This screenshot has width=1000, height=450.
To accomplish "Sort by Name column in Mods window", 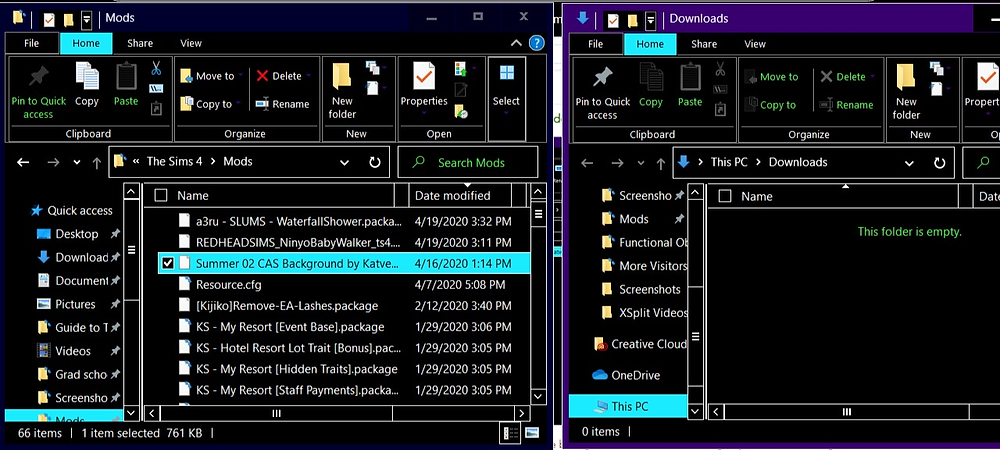I will click(193, 196).
